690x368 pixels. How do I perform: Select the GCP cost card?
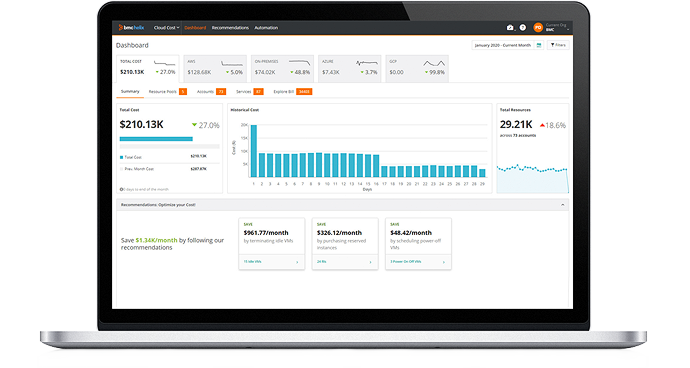(417, 68)
